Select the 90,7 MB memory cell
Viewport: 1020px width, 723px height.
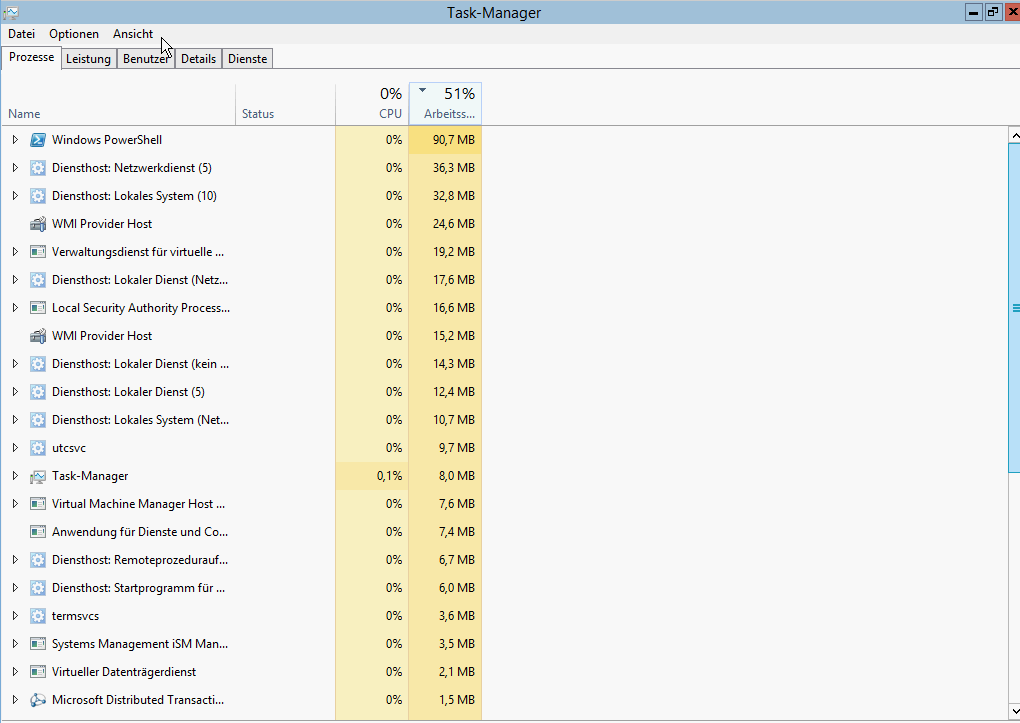click(446, 140)
